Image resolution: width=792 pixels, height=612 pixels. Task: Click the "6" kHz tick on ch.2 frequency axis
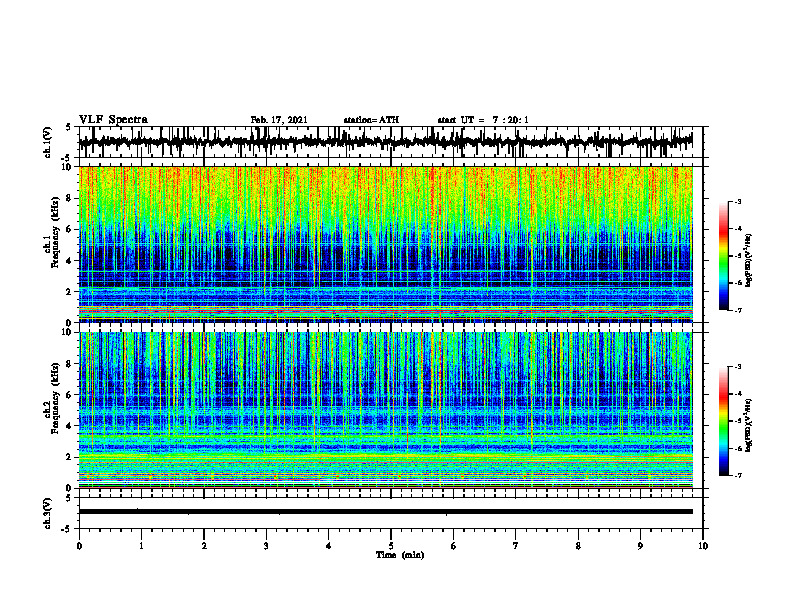pyautogui.click(x=70, y=394)
